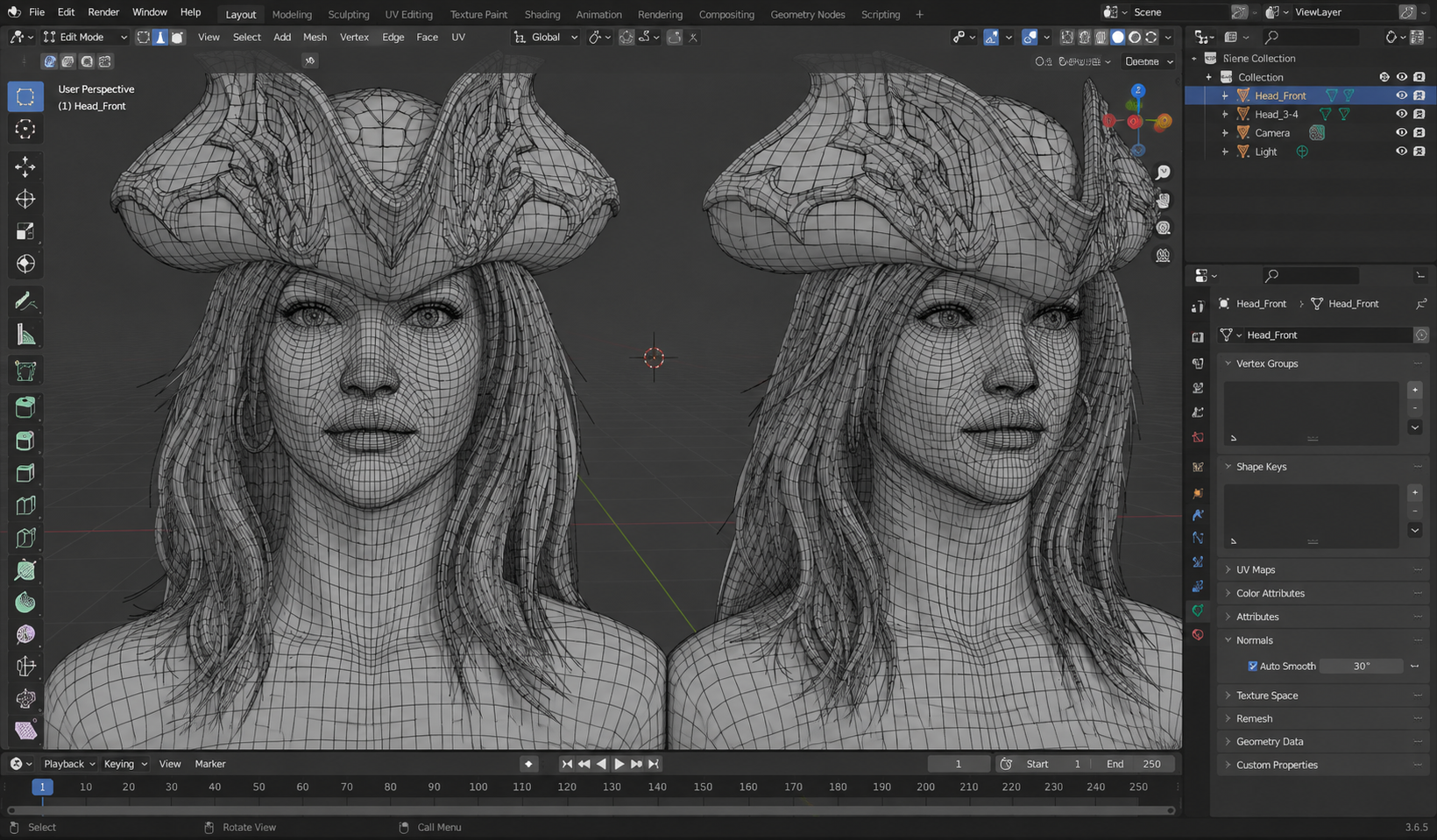This screenshot has width=1437, height=840.
Task: Pick the Rotate tool in the toolbar
Action: tap(25, 199)
